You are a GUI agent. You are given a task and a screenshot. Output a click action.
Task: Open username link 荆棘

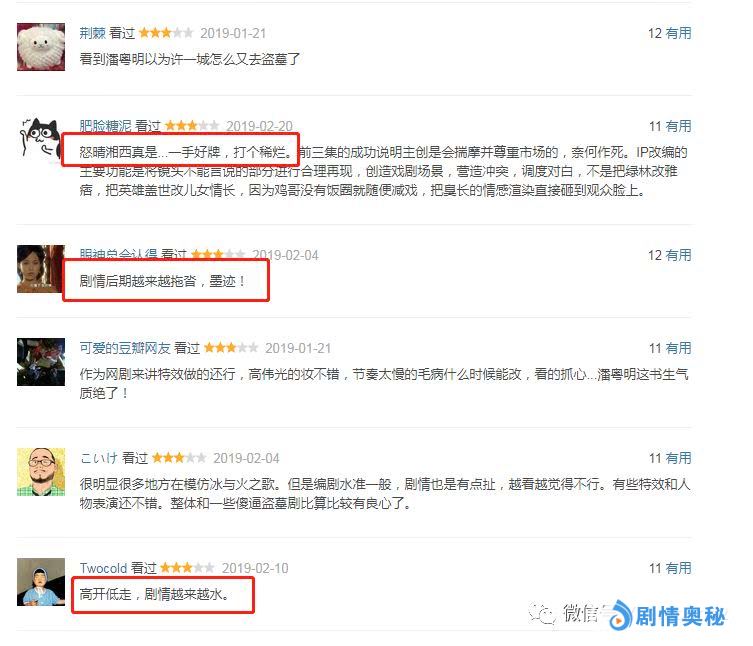(92, 33)
